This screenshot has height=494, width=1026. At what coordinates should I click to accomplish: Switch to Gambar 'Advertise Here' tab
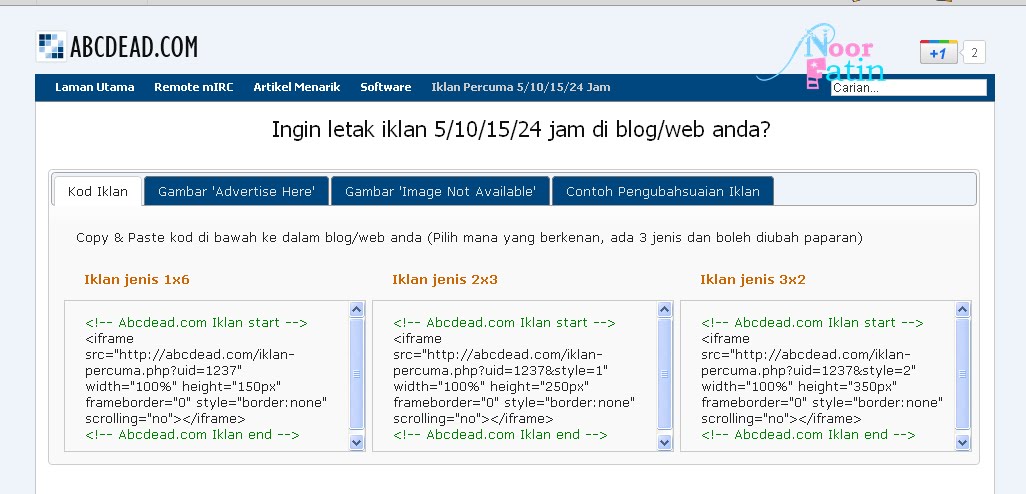tap(236, 191)
